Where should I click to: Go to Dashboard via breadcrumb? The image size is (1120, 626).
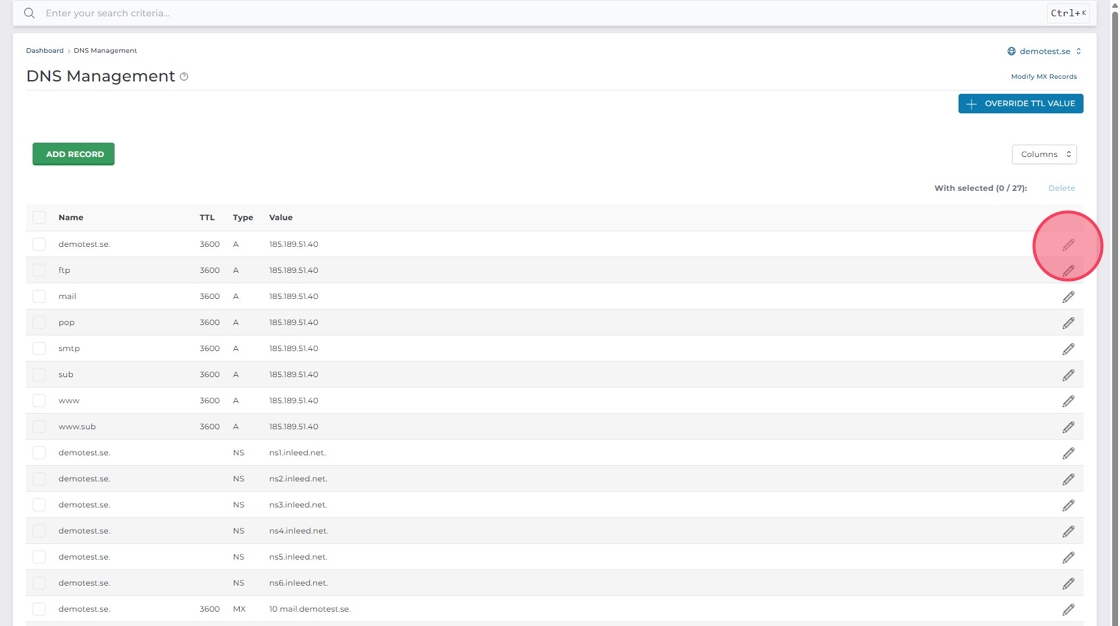click(44, 50)
